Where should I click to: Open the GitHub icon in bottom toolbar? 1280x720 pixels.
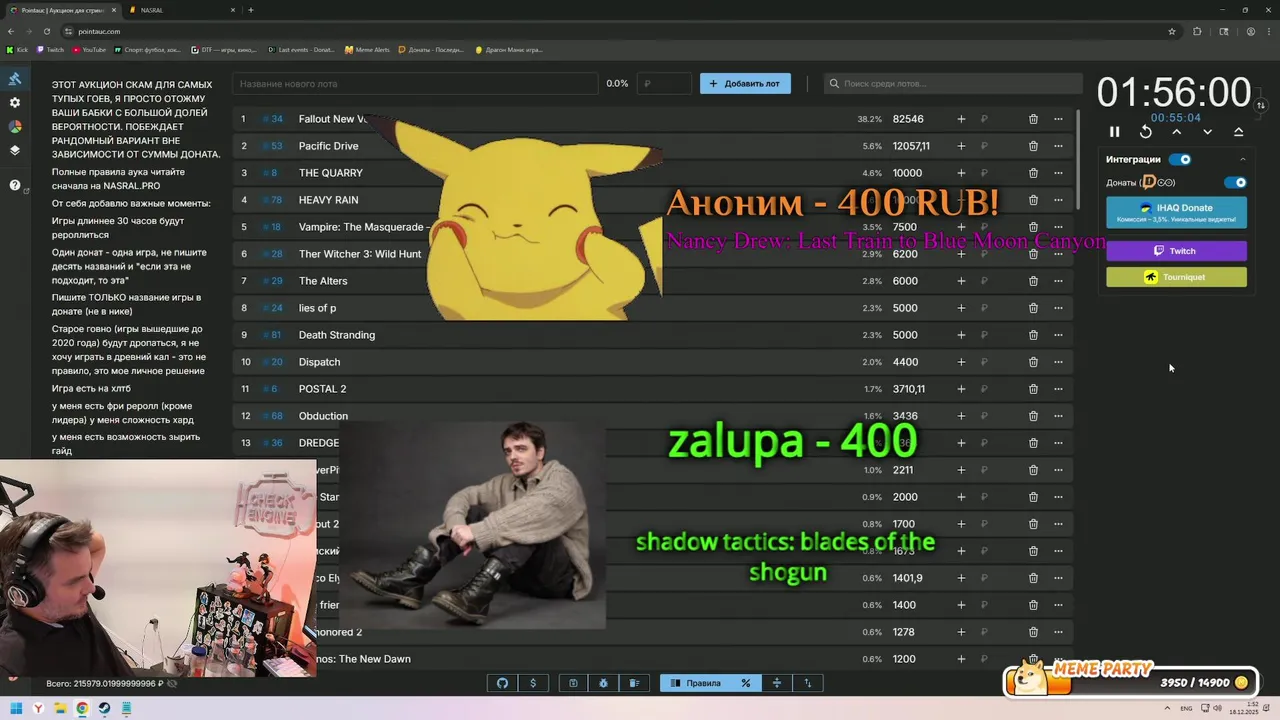point(503,683)
